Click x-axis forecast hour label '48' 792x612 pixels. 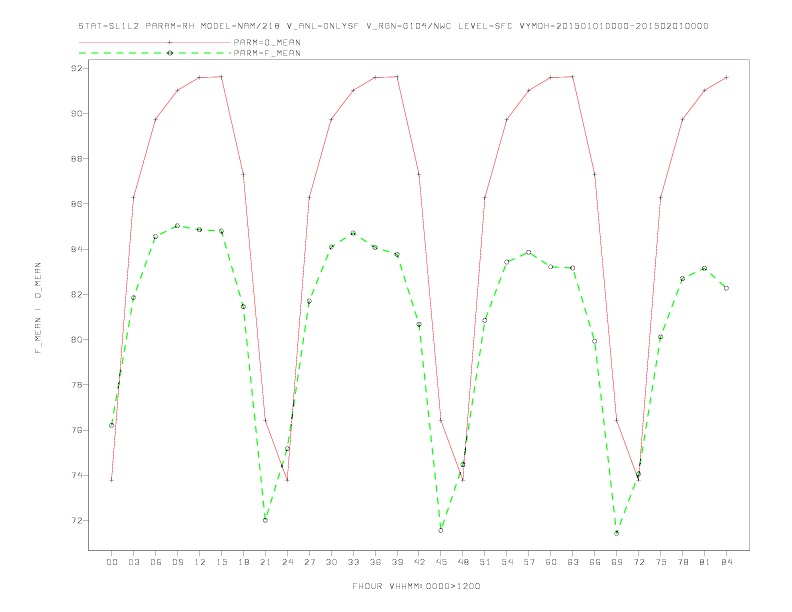coord(463,562)
